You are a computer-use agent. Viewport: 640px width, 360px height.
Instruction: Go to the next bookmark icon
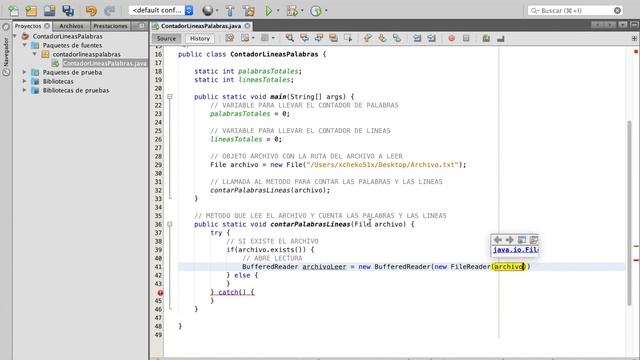tap(382, 38)
